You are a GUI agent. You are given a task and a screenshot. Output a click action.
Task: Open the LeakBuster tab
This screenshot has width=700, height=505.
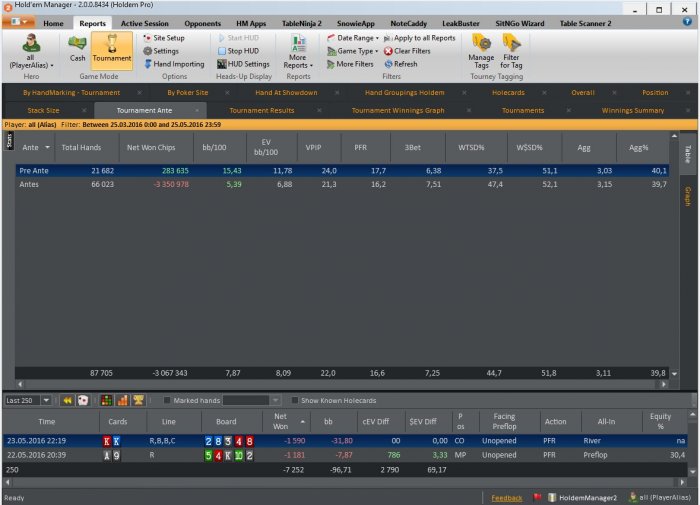(x=461, y=23)
